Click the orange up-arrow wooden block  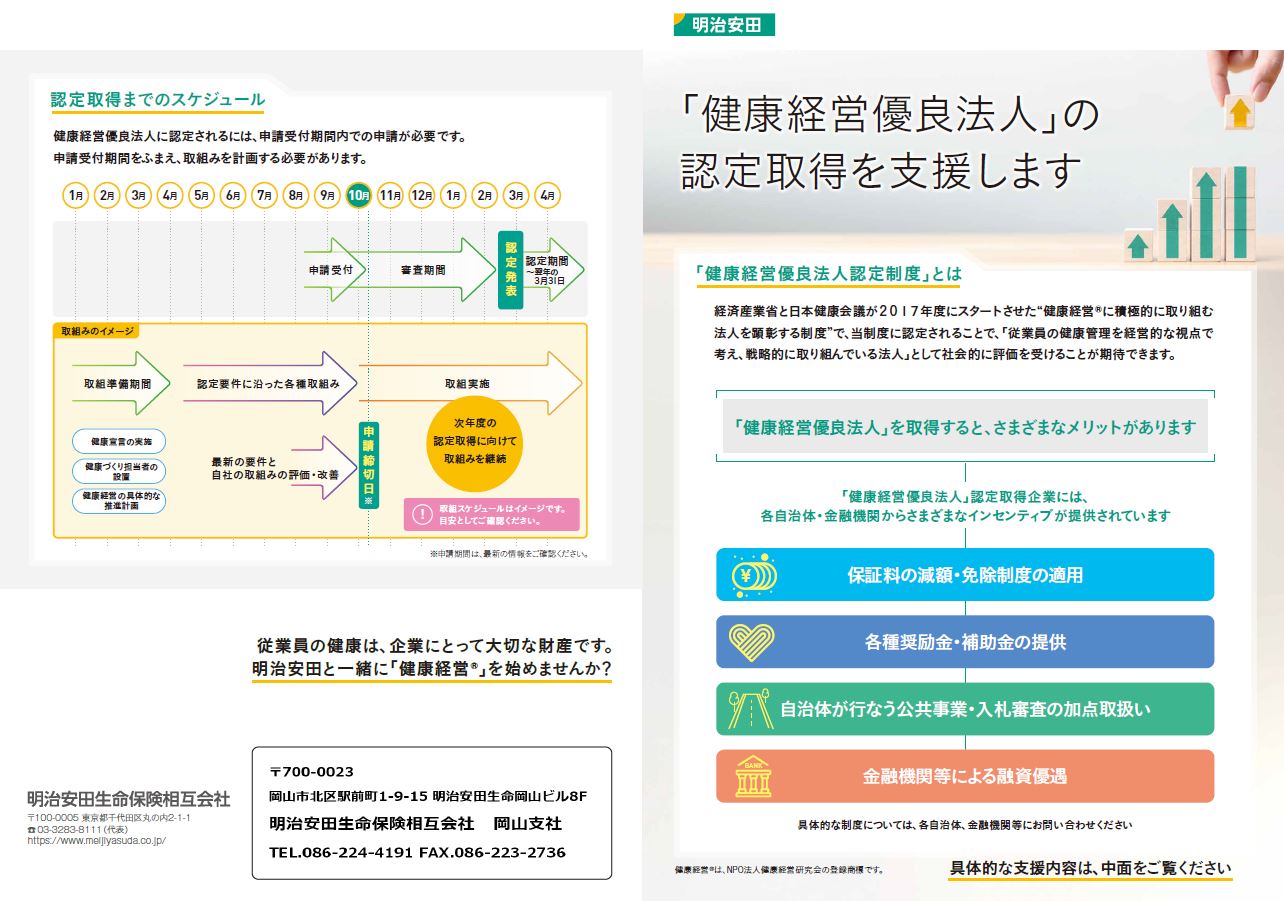(x=1240, y=111)
